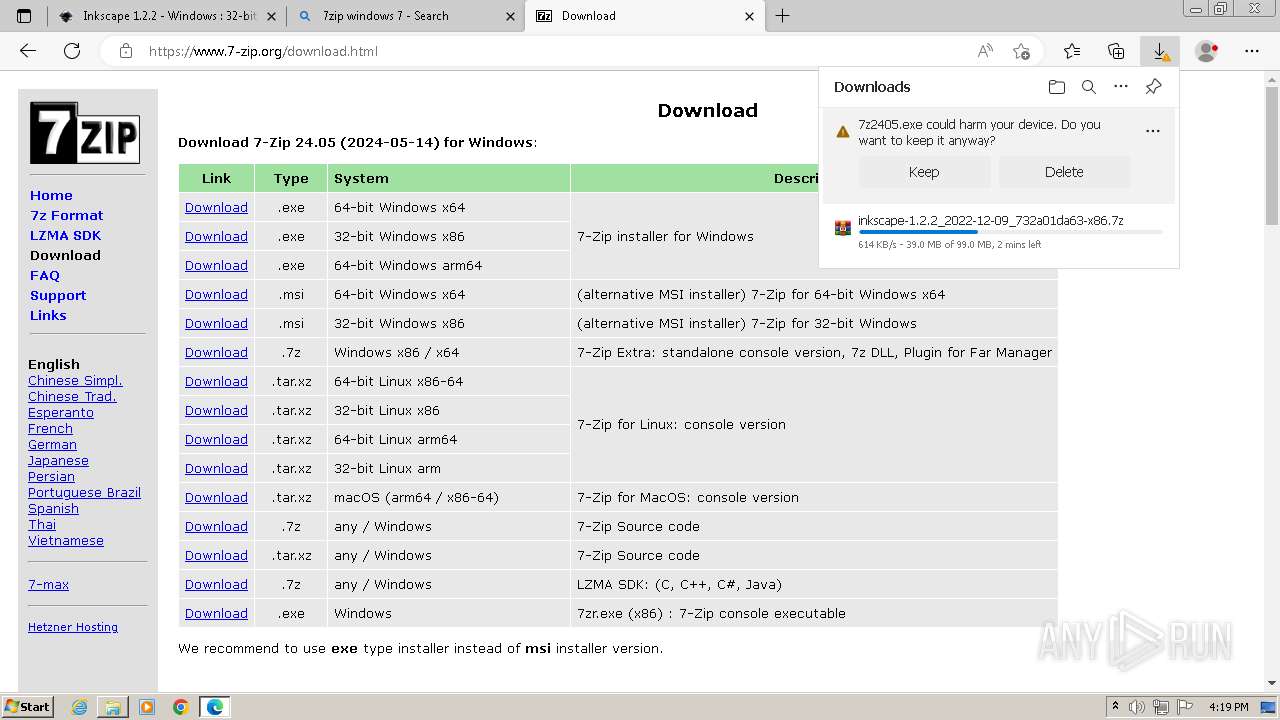This screenshot has height=720, width=1280.
Task: Search downloads with magnifier icon
Action: 1089,87
